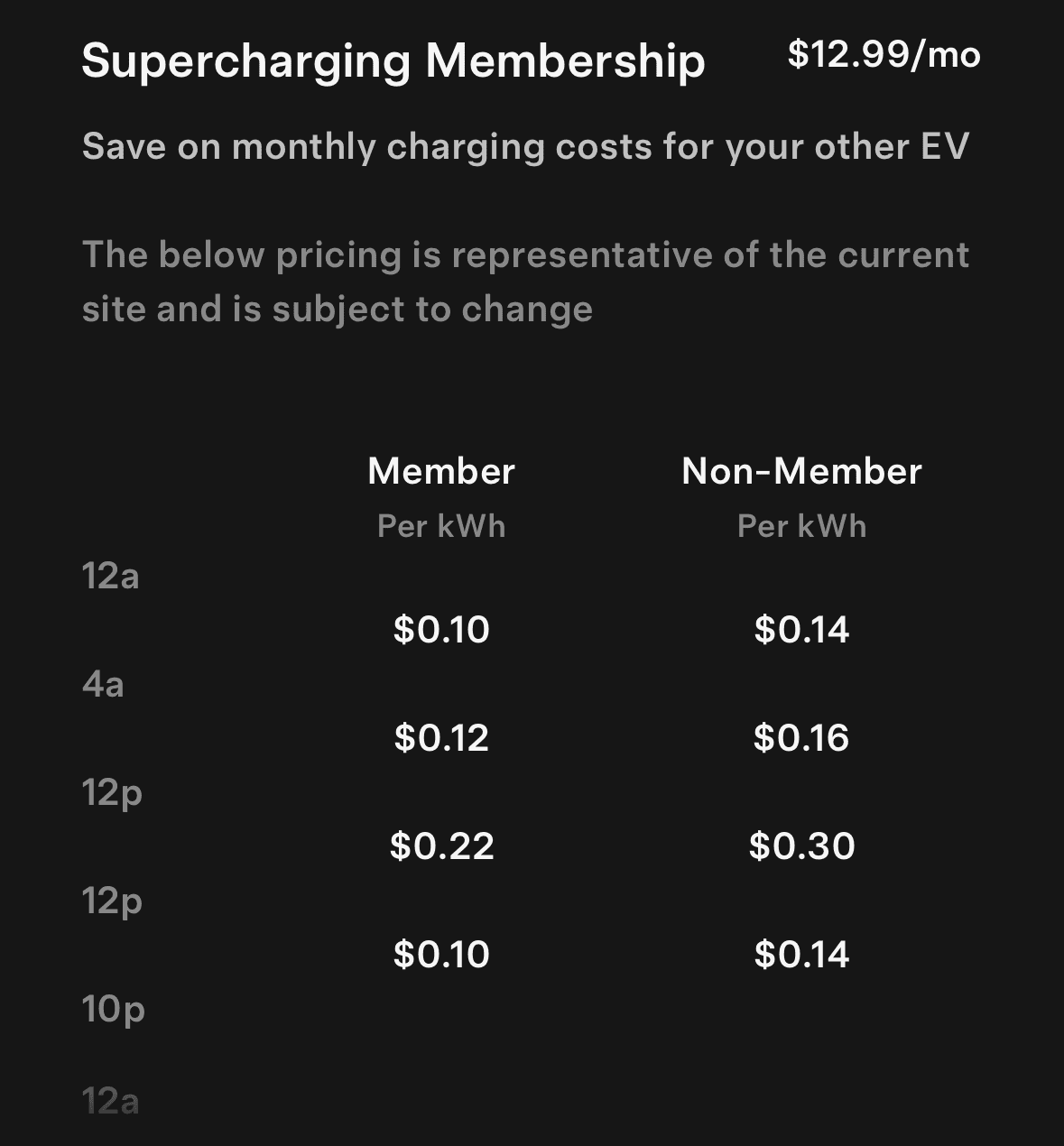
Task: Tap the $0.14 non-member rate ending 10p
Action: [801, 955]
